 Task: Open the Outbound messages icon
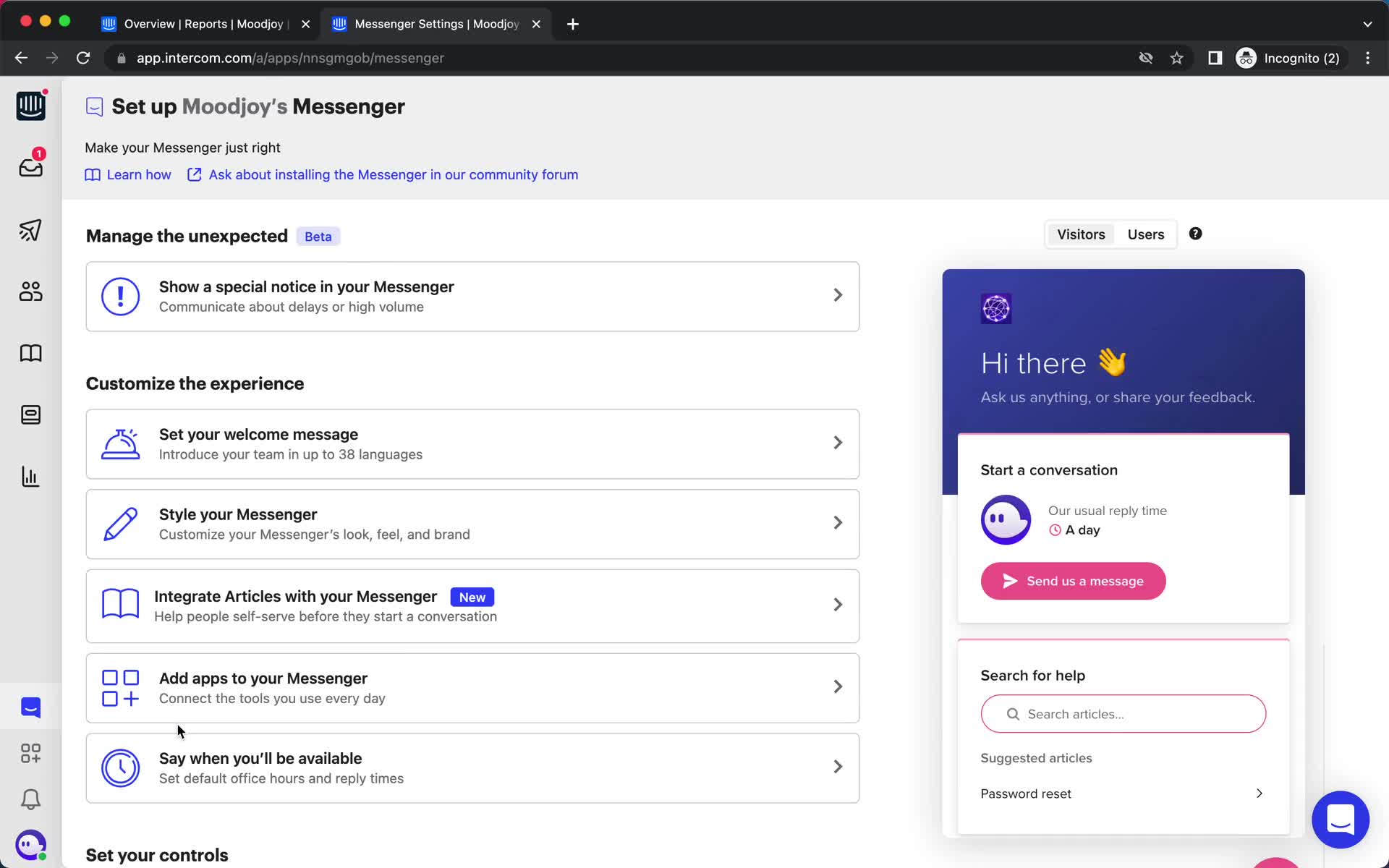click(30, 230)
